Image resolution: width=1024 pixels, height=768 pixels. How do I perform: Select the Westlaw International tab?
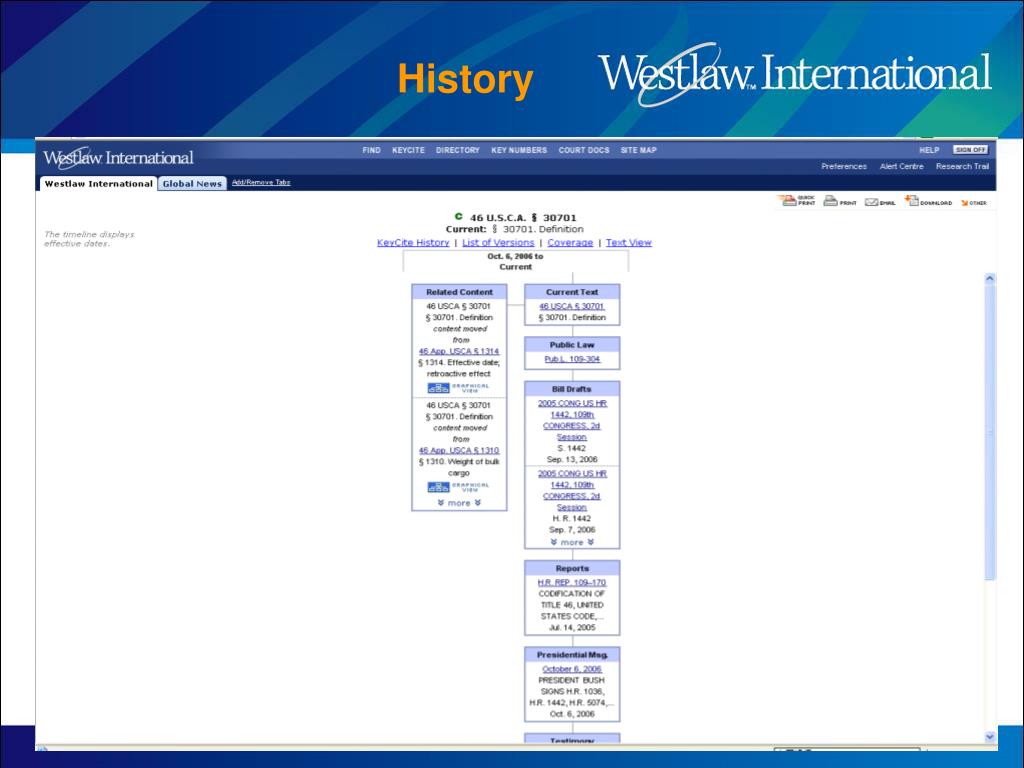point(99,184)
